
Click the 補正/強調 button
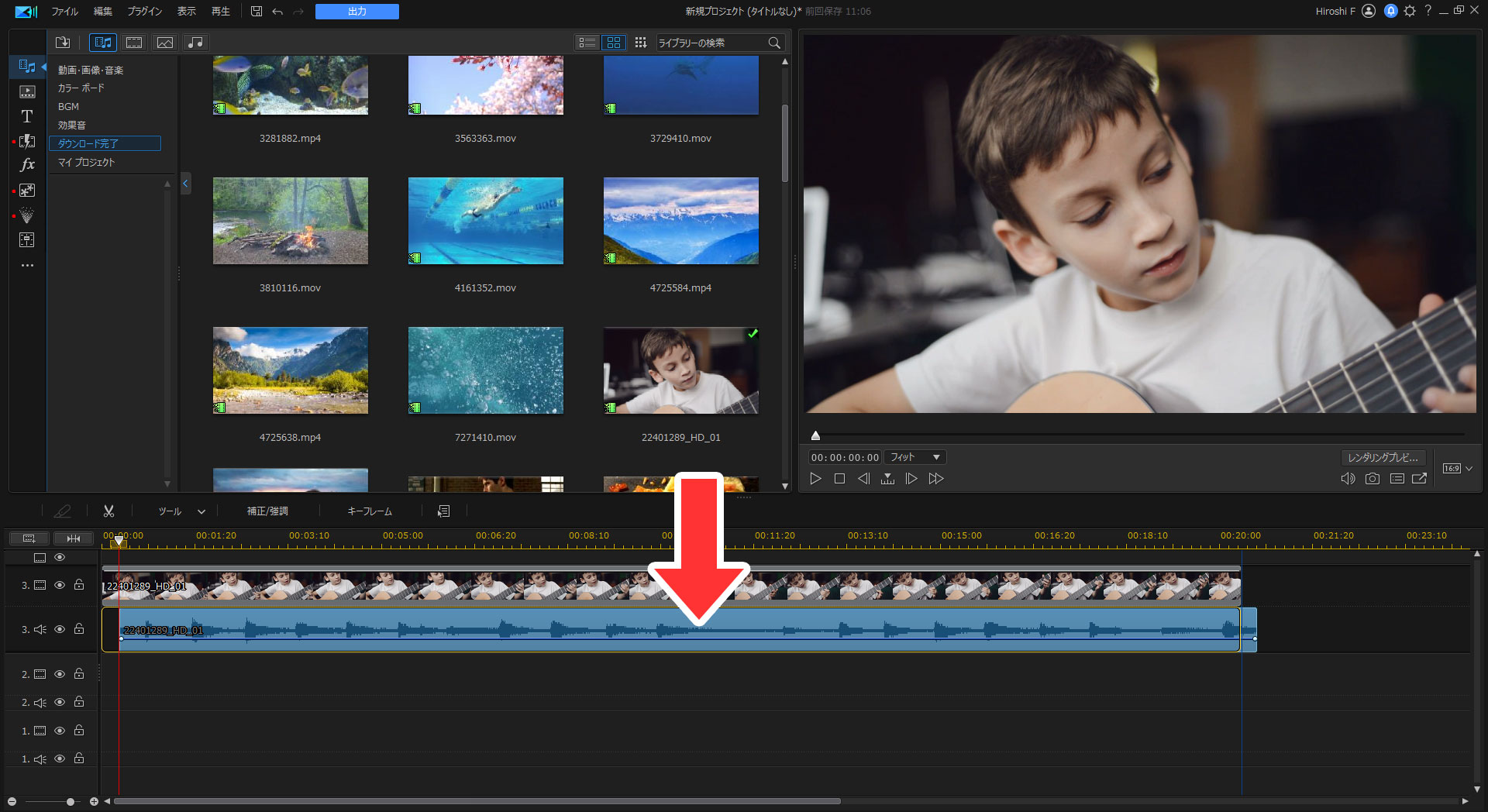click(x=267, y=511)
